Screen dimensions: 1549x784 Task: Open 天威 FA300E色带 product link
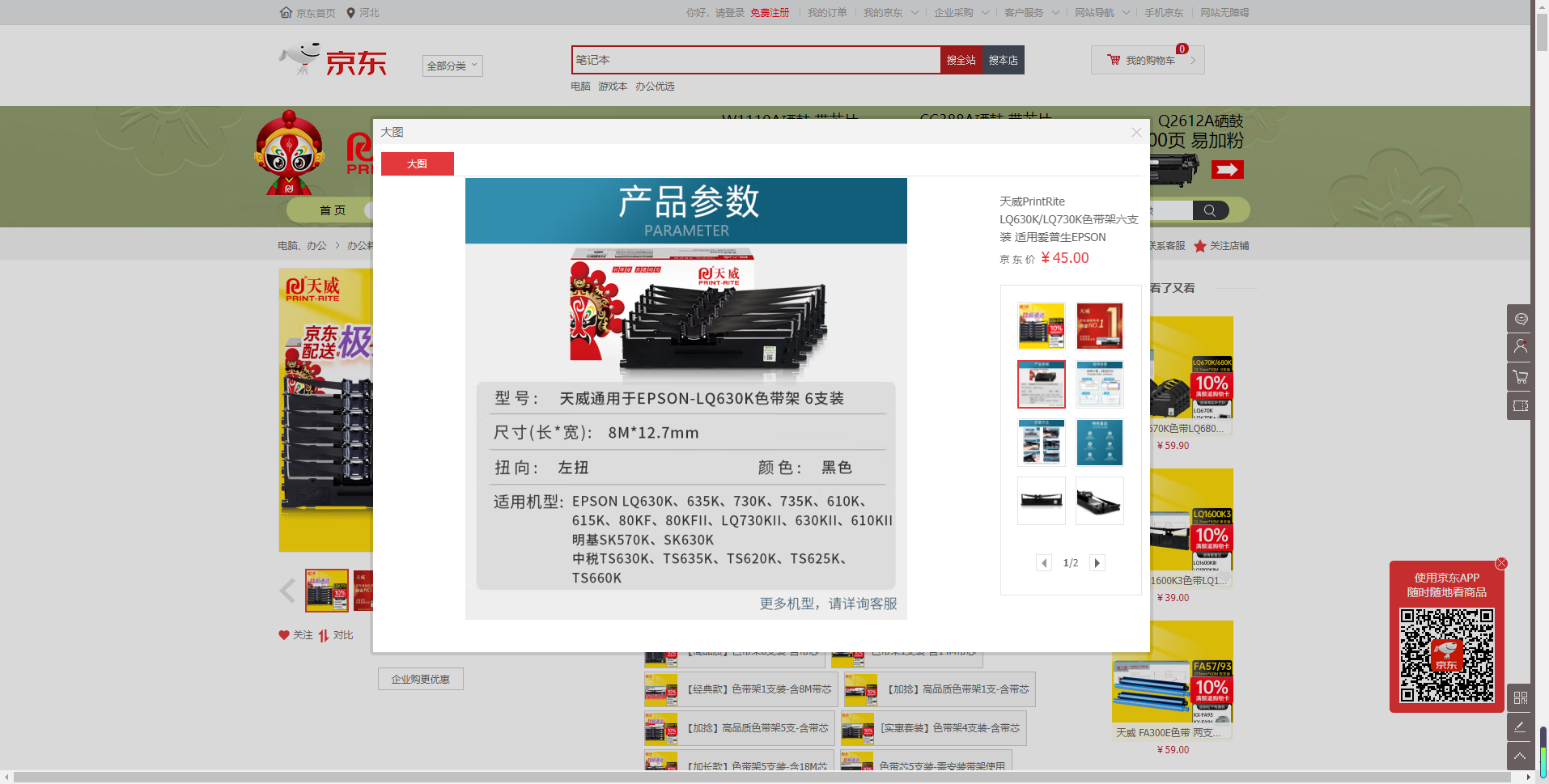pyautogui.click(x=1169, y=733)
